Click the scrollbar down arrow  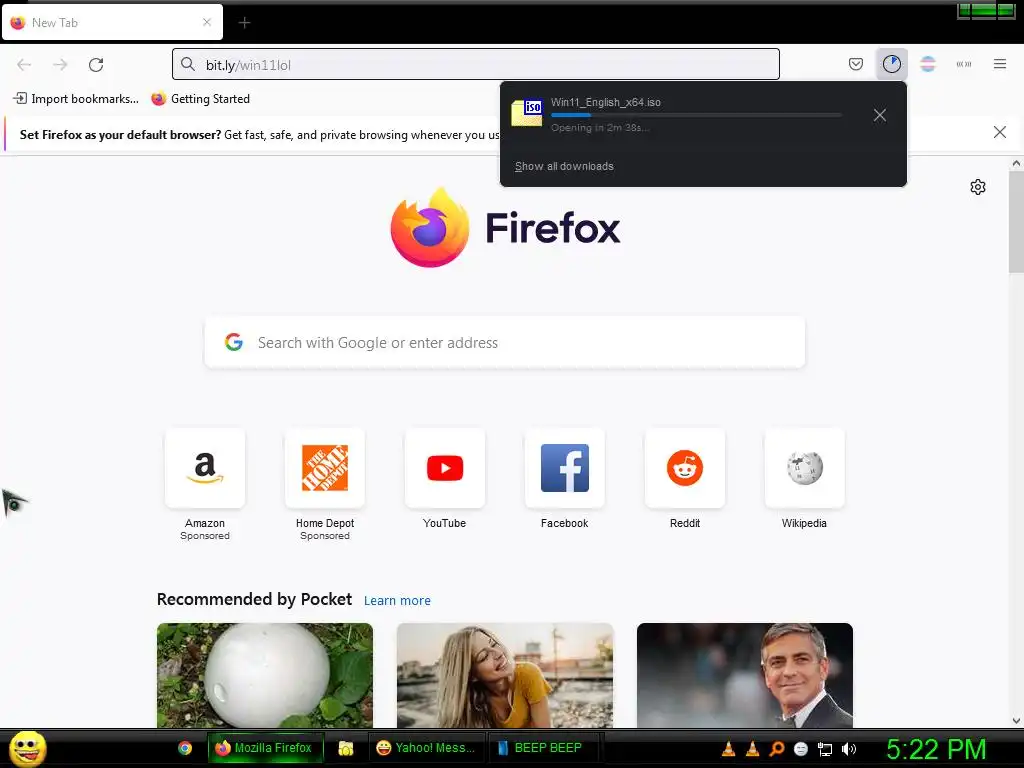coord(1016,721)
